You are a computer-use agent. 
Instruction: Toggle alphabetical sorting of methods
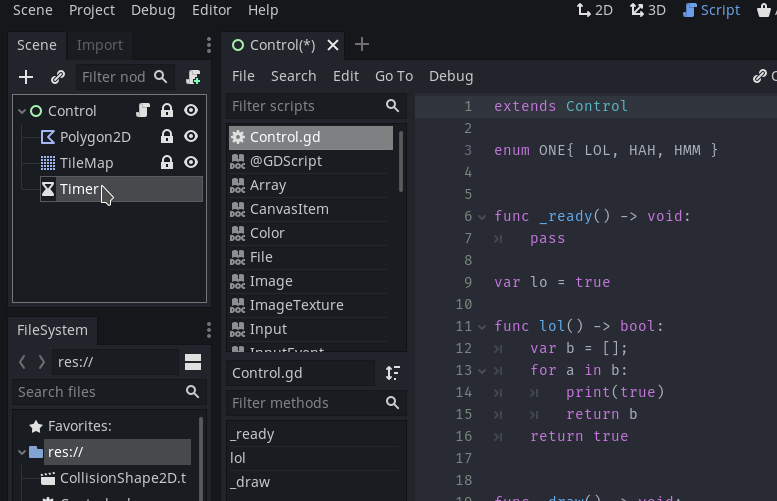[x=392, y=373]
